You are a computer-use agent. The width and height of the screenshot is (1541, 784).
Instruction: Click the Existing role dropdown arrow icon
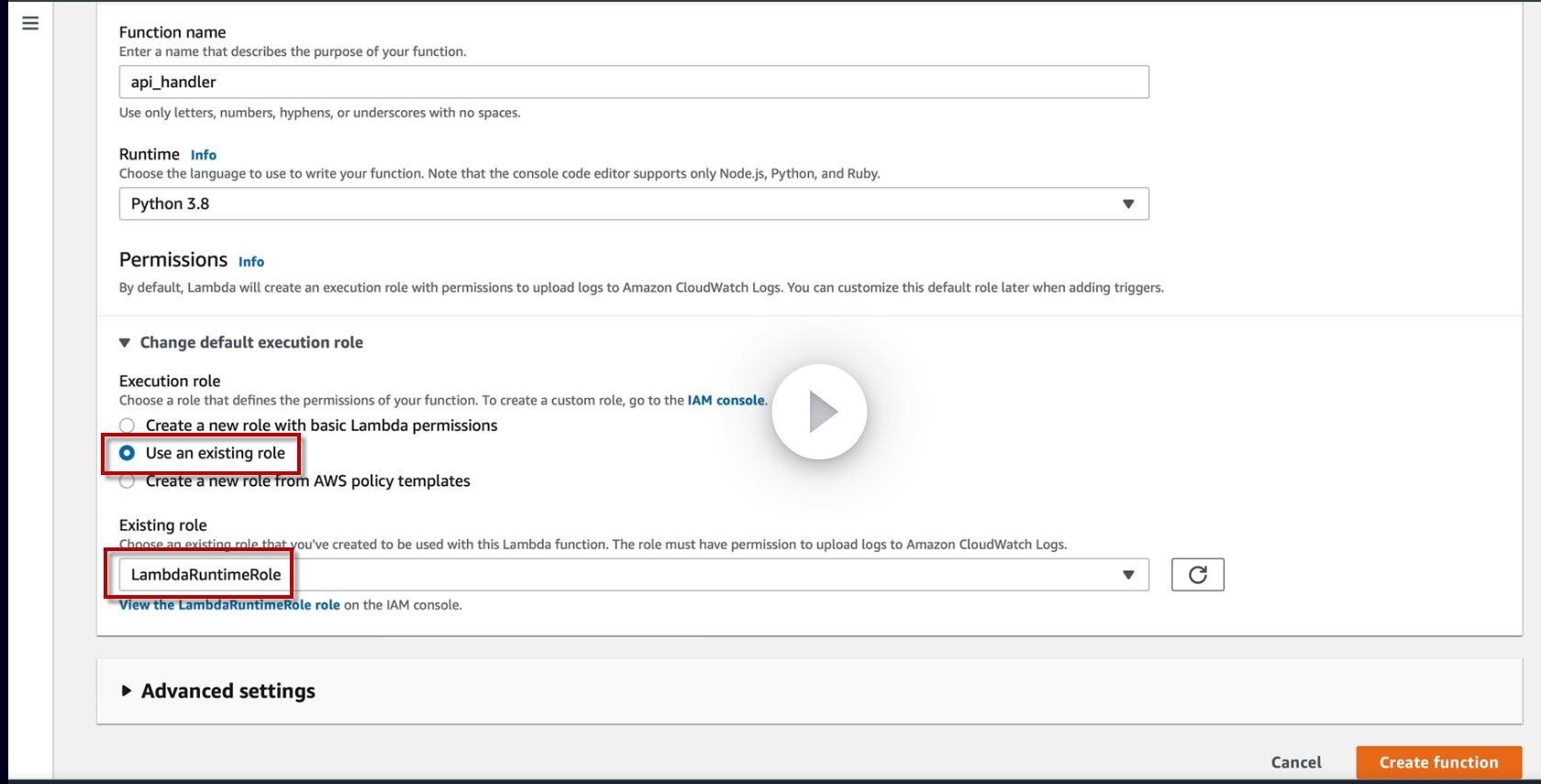pyautogui.click(x=1128, y=575)
